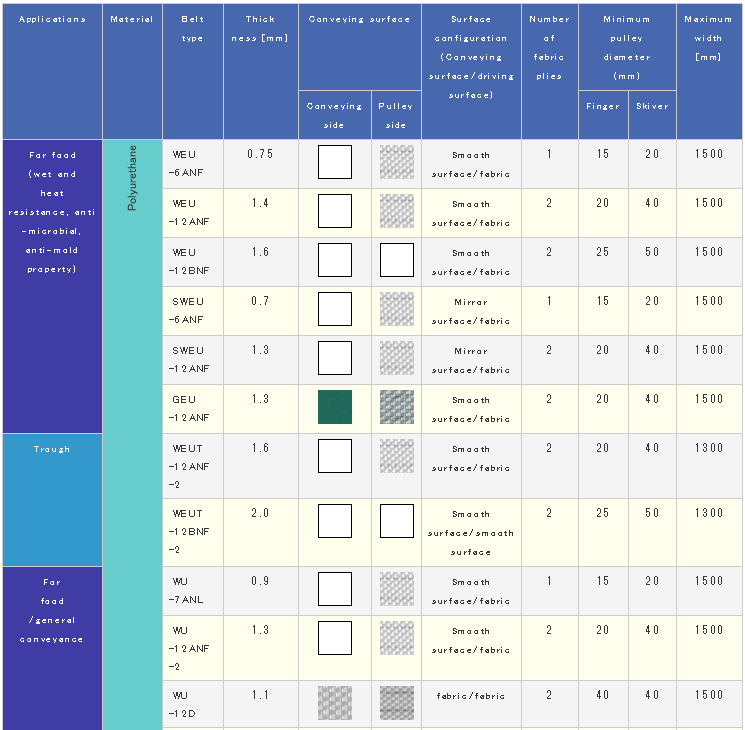Click the Belt type column header

click(x=193, y=29)
